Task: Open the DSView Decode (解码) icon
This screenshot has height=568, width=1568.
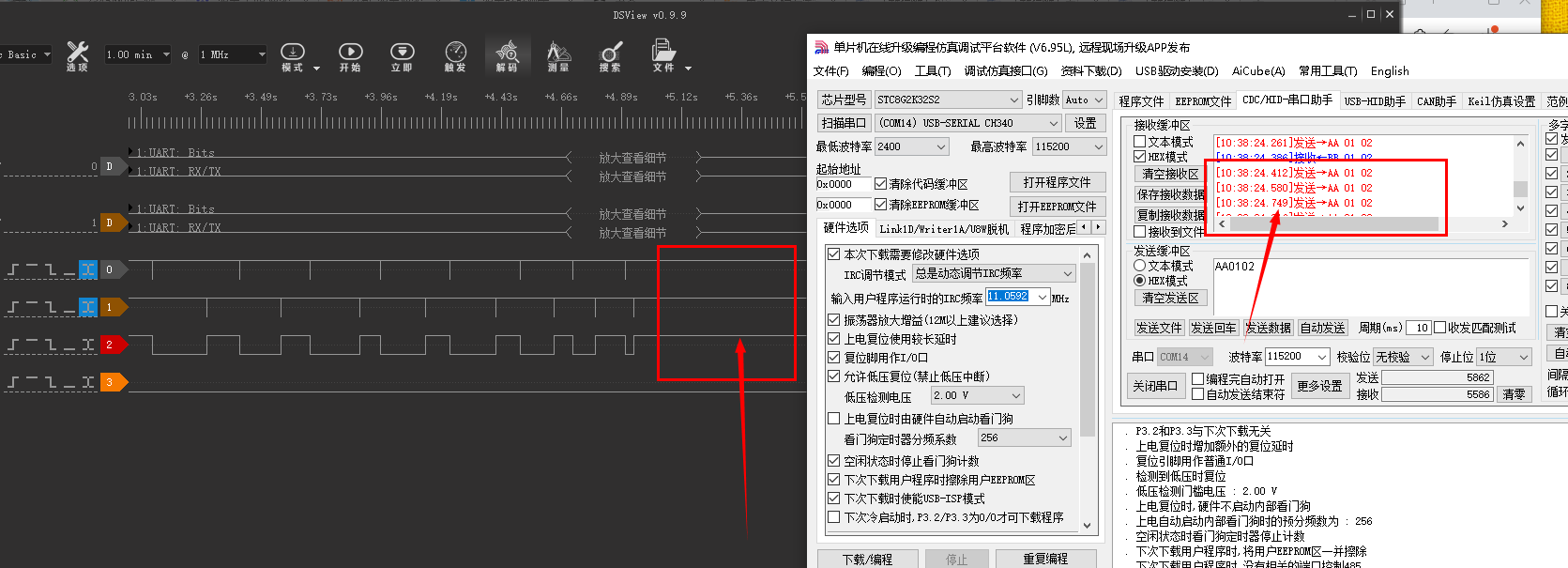Action: coord(507,56)
